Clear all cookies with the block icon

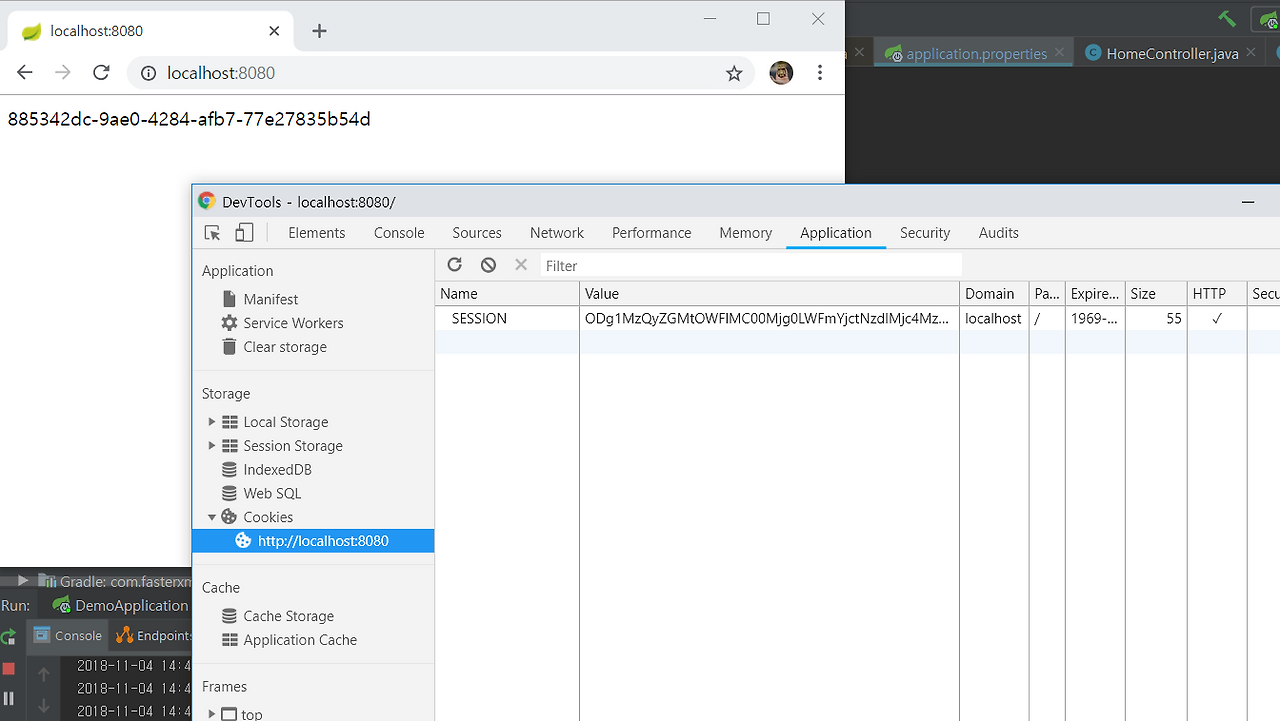(488, 265)
